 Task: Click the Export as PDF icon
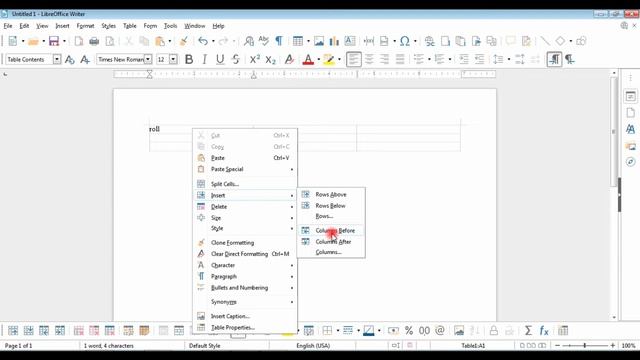[x=78, y=41]
